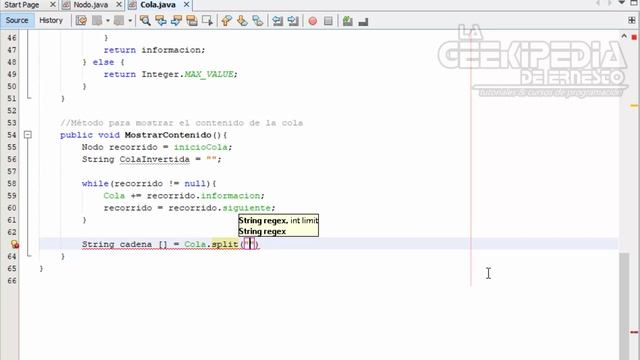The height and width of the screenshot is (360, 640).
Task: Close the Nodo.java tab
Action: coord(119,4)
